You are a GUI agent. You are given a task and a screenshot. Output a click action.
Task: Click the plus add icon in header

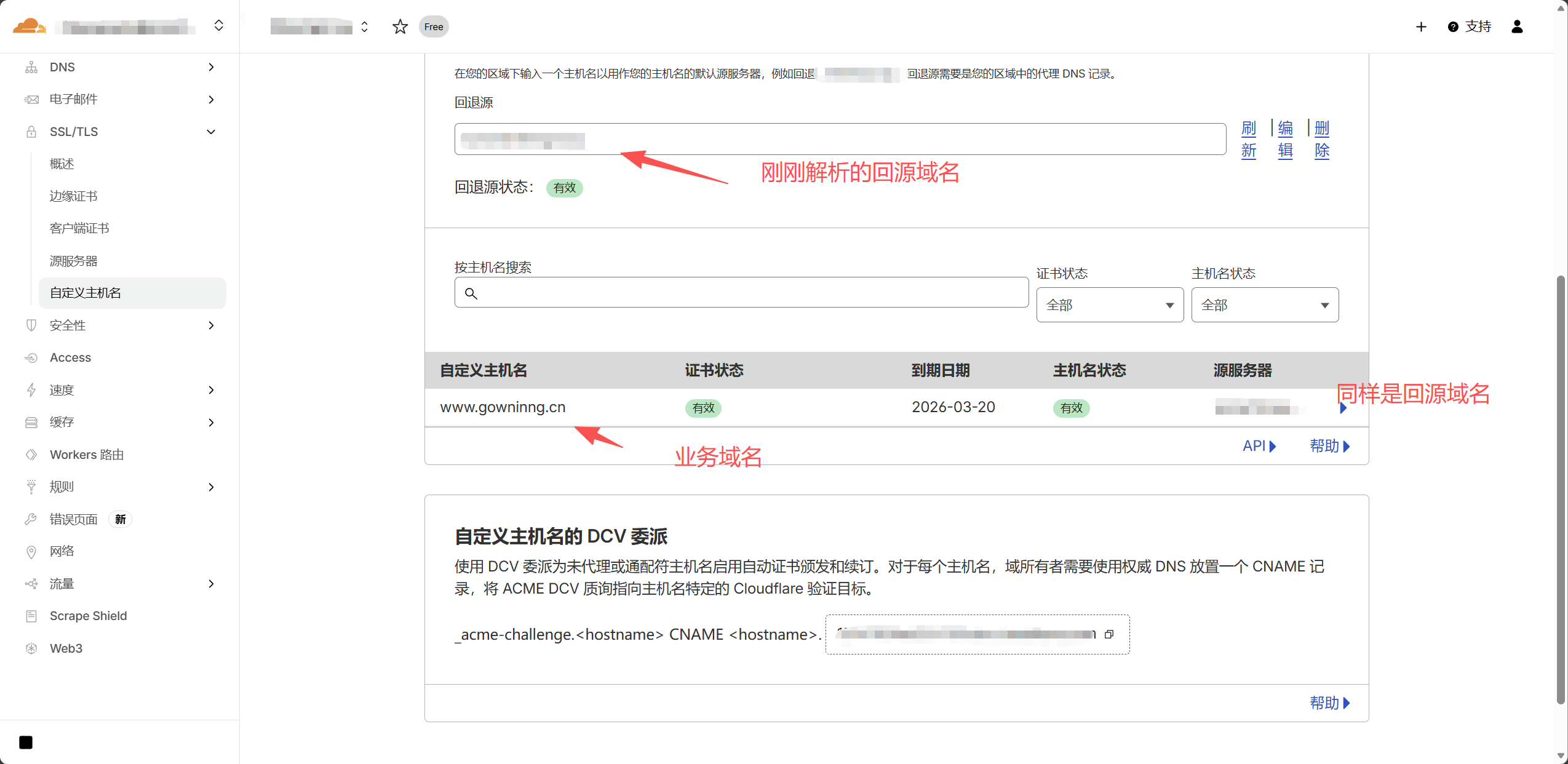(x=1421, y=26)
